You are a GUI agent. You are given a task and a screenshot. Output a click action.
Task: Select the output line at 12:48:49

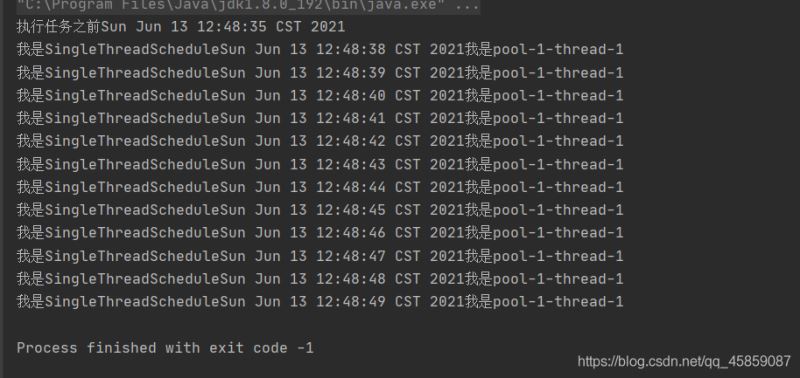[320, 301]
